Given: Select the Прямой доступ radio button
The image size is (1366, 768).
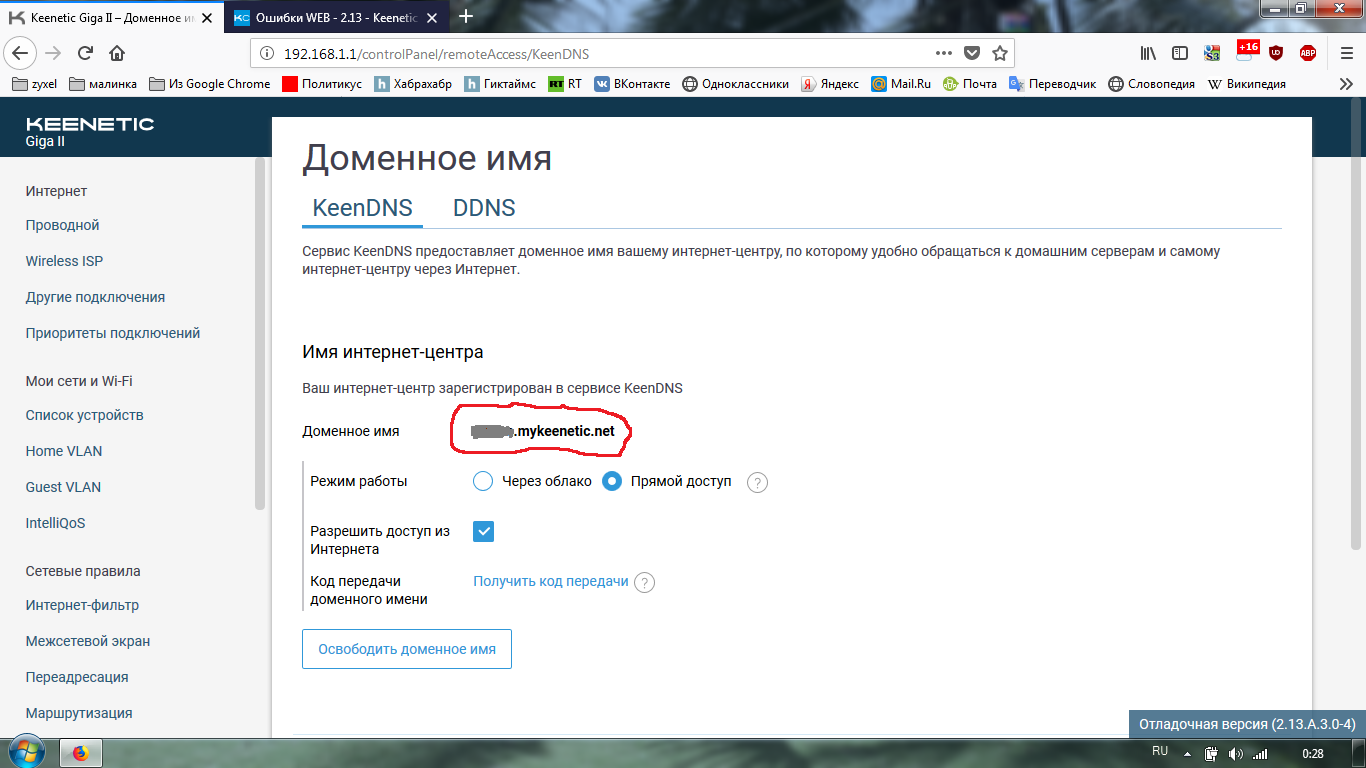Looking at the screenshot, I should coord(612,481).
